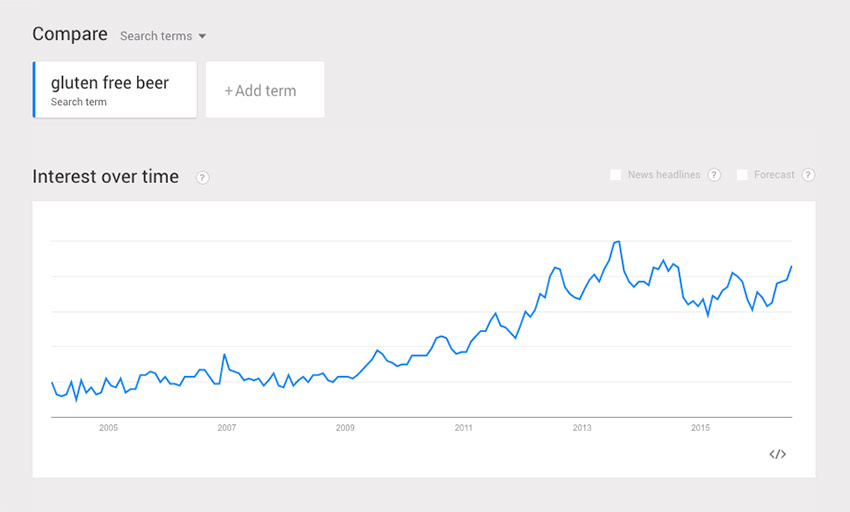Click the 2015 label on the time axis
This screenshot has width=850, height=512.
700,428
